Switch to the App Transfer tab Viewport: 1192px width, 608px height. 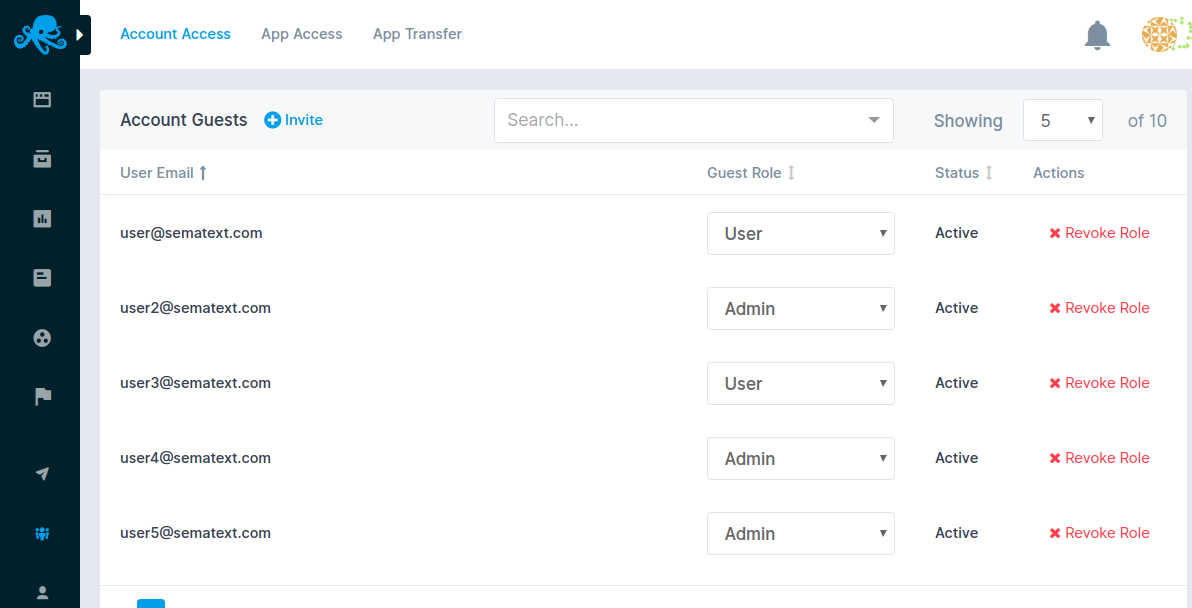(417, 34)
